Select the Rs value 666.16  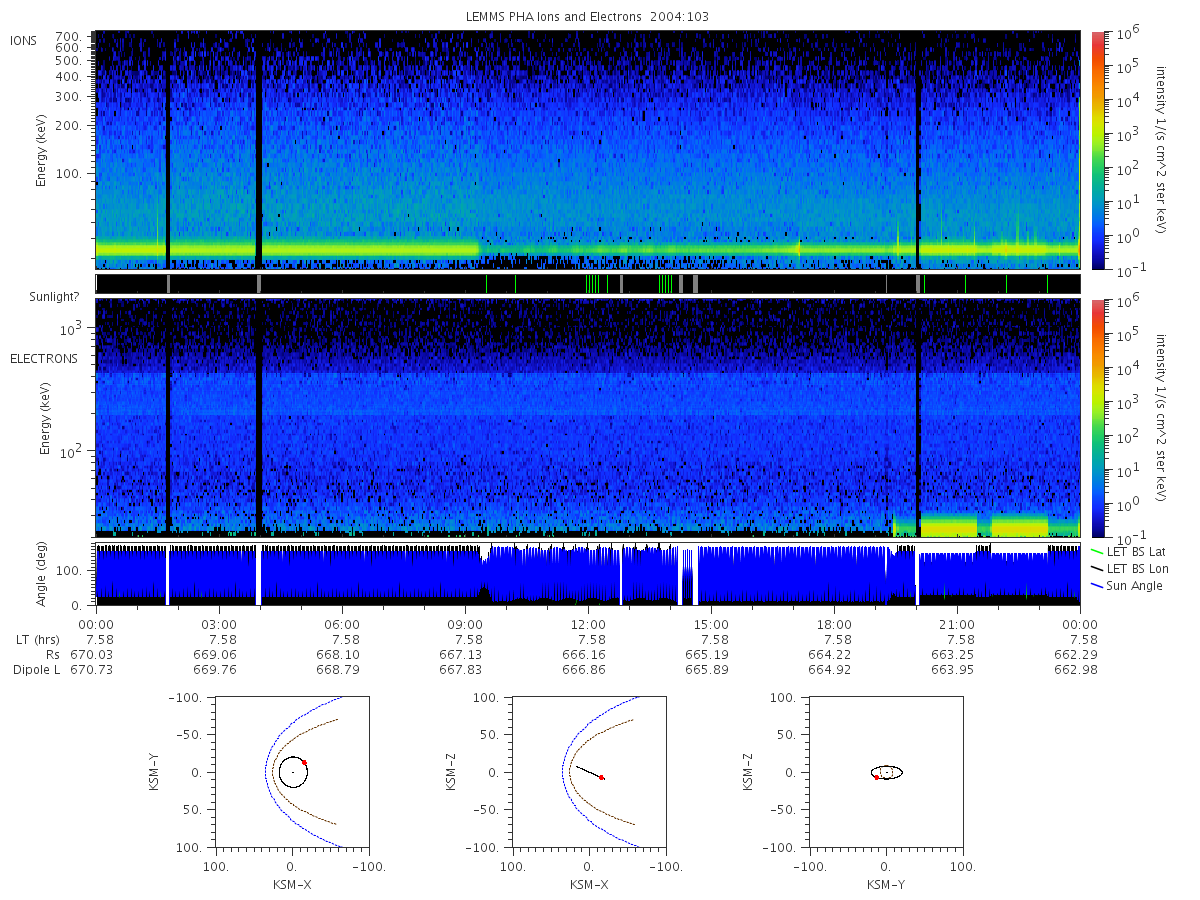tap(583, 654)
